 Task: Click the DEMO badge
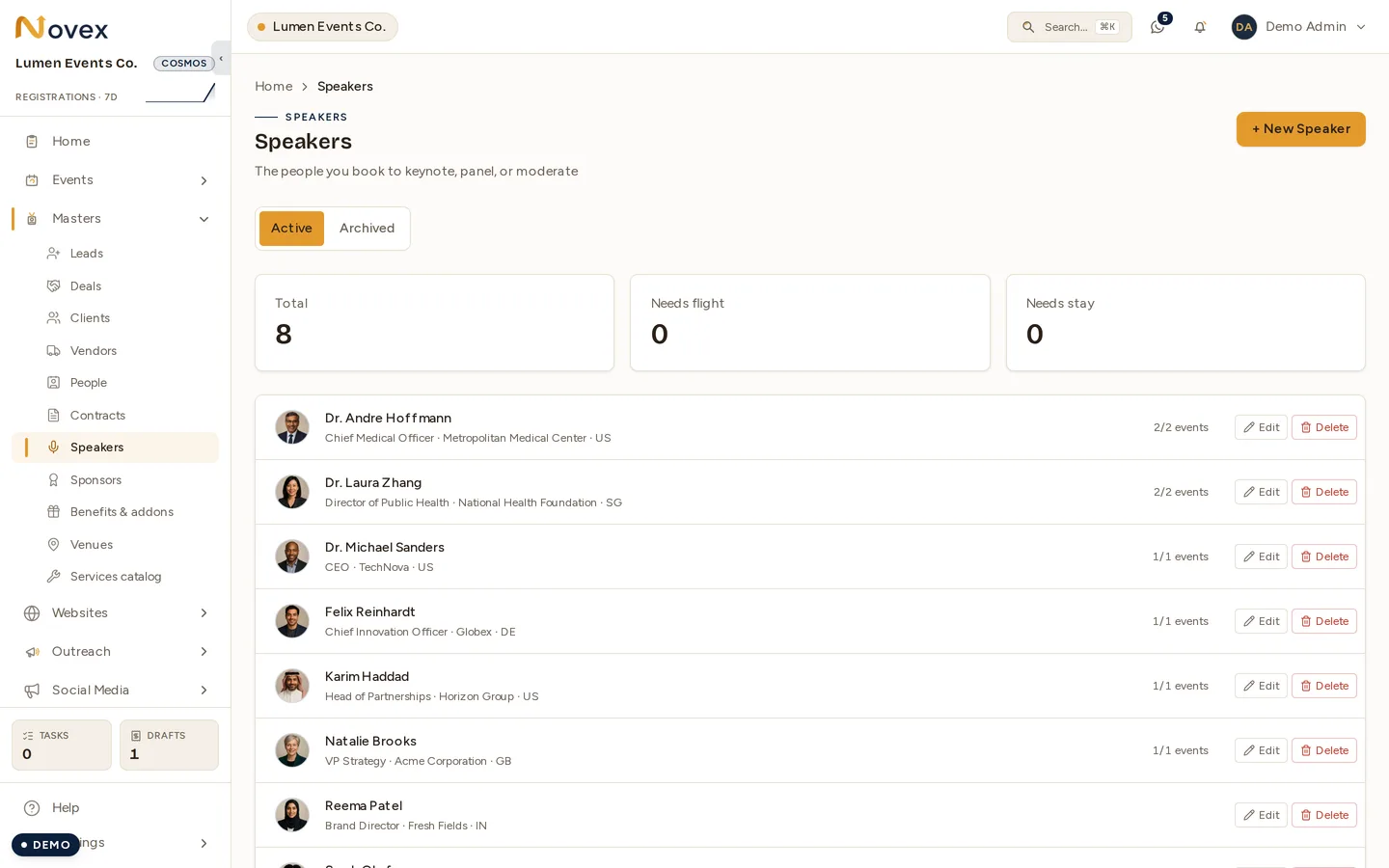click(x=45, y=845)
